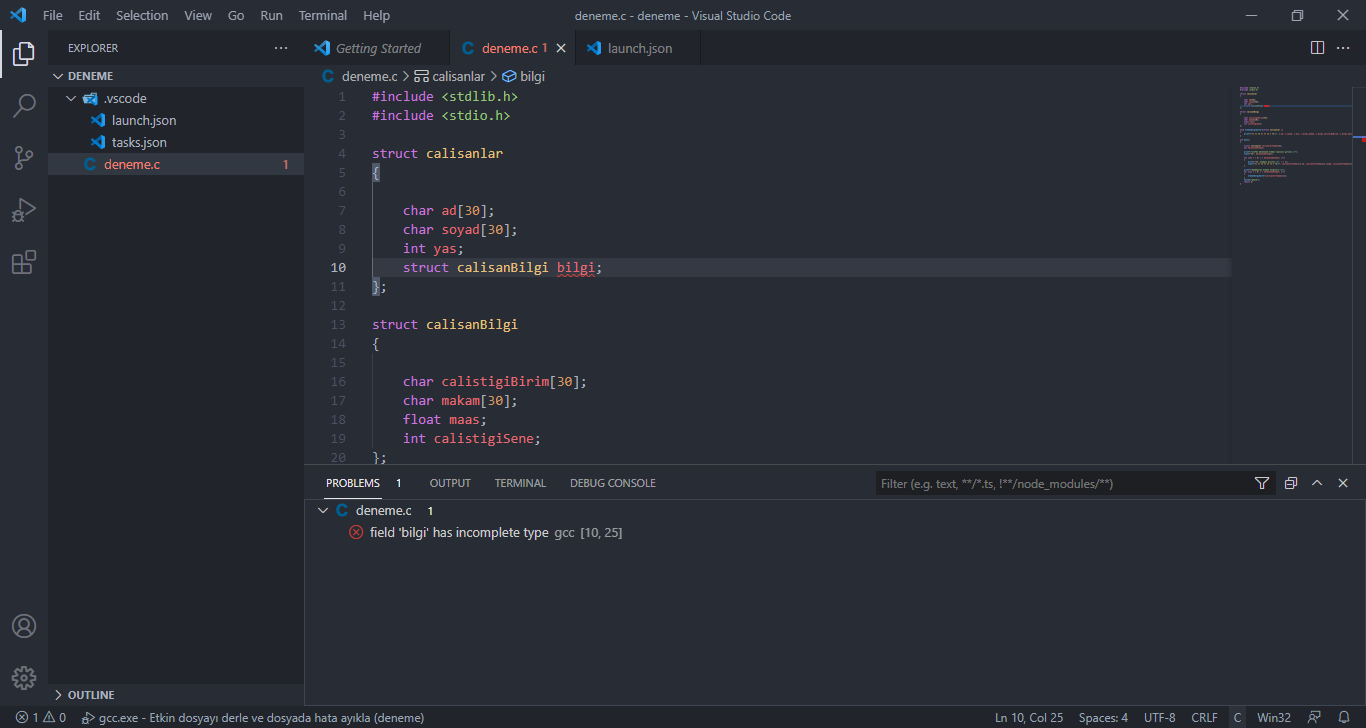This screenshot has height=728, width=1366.
Task: Change the UTF-8 file encoding
Action: [1160, 718]
